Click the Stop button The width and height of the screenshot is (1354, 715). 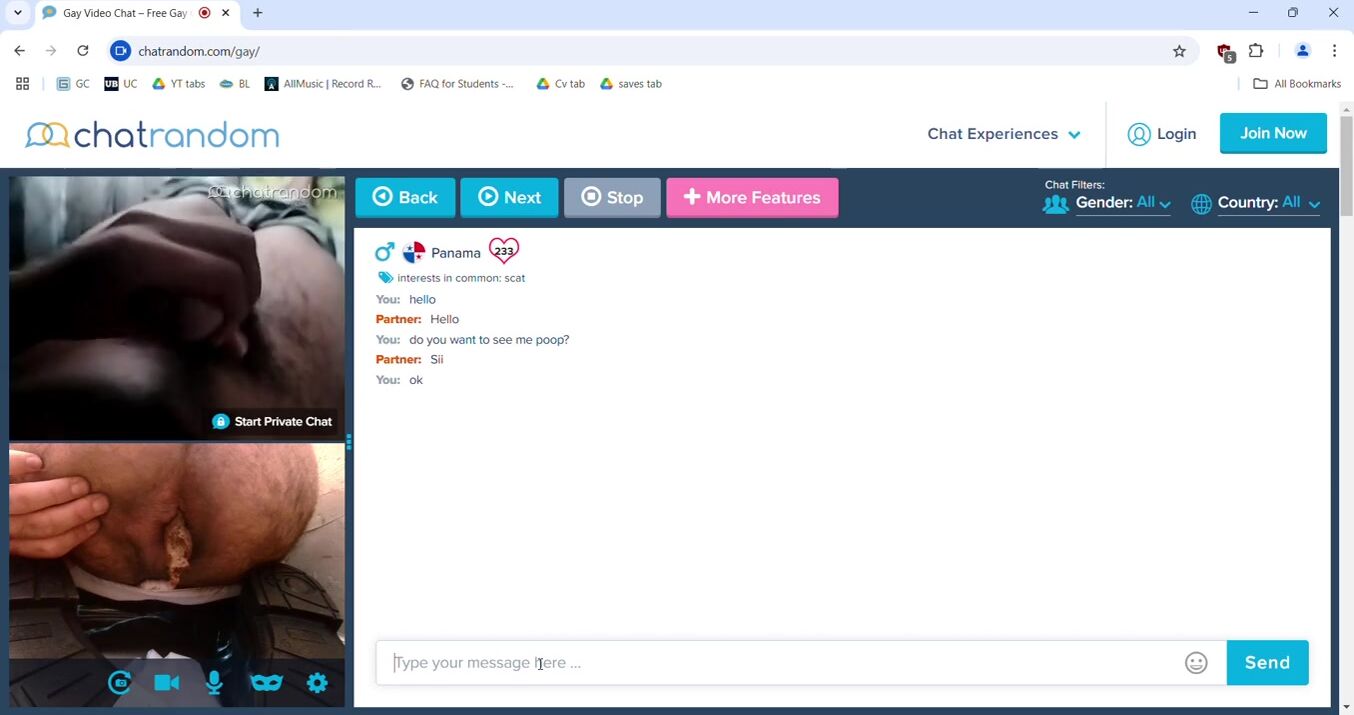[612, 198]
